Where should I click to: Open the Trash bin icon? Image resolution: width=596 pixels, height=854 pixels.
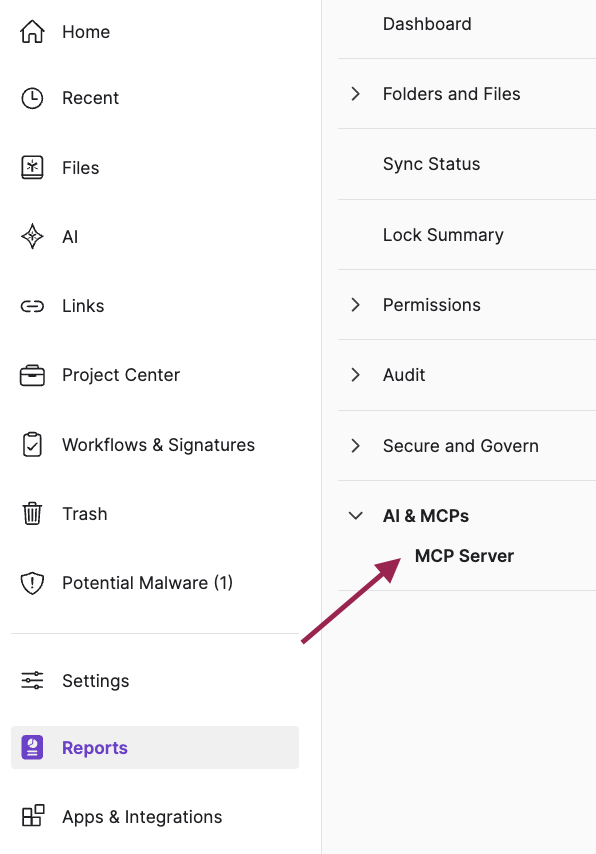tap(32, 514)
